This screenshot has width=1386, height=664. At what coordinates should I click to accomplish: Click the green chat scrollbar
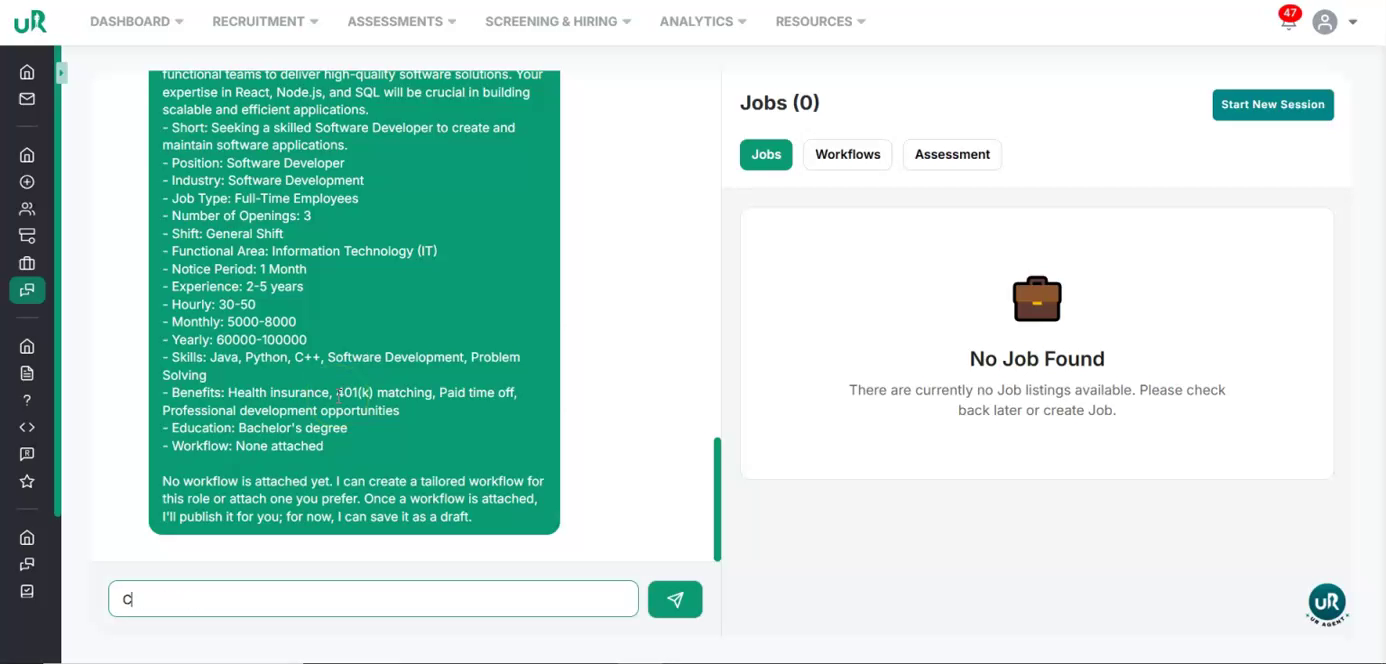(717, 498)
